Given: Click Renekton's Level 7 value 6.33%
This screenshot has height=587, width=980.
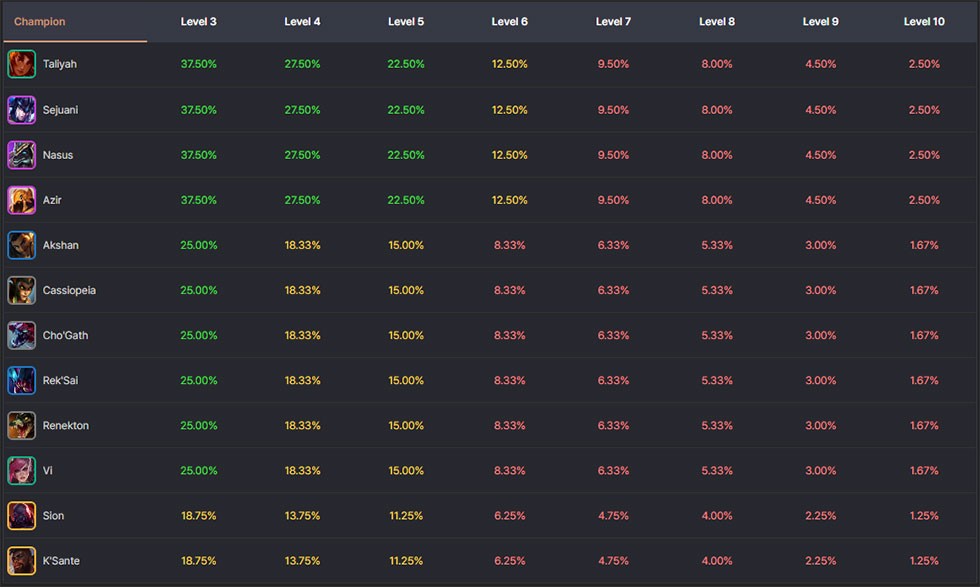Looking at the screenshot, I should click(613, 425).
